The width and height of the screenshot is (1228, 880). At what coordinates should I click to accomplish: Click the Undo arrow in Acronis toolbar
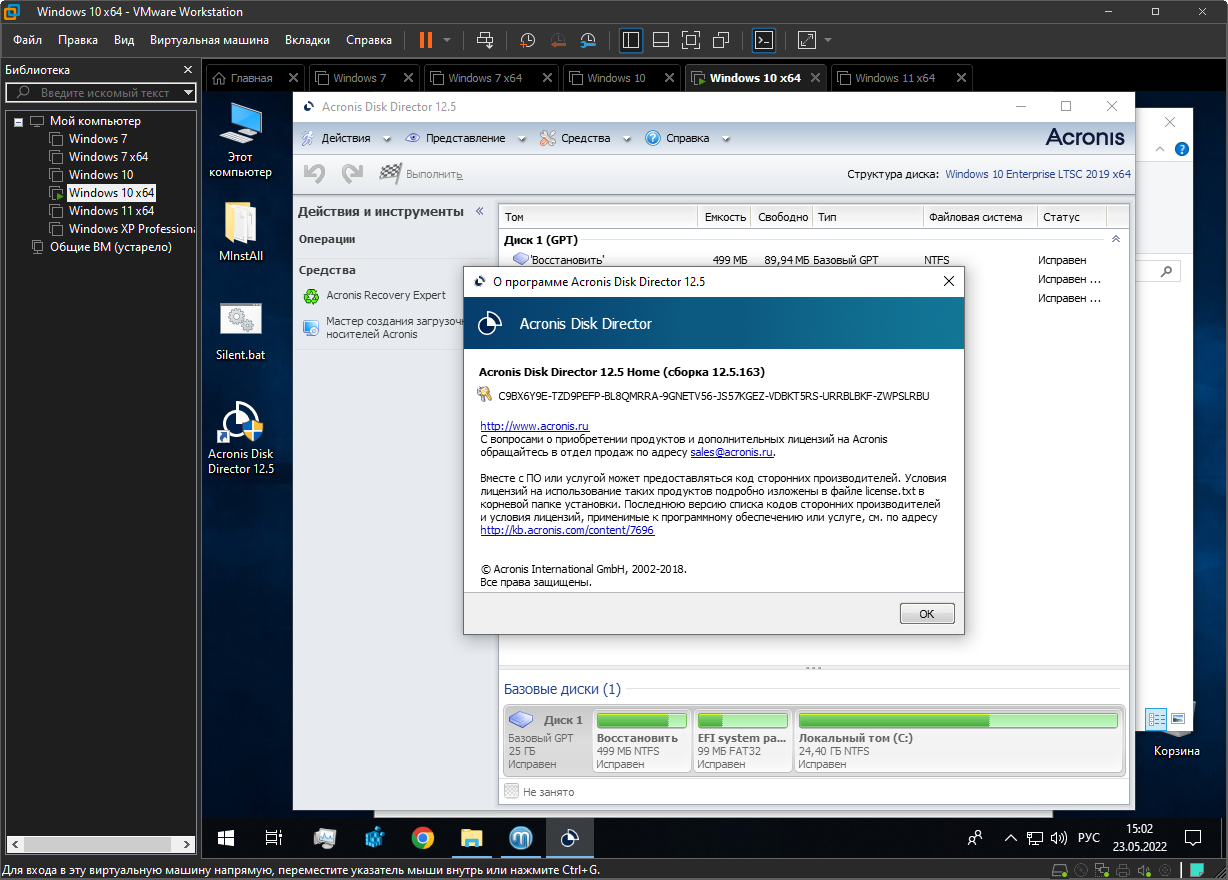coord(314,174)
